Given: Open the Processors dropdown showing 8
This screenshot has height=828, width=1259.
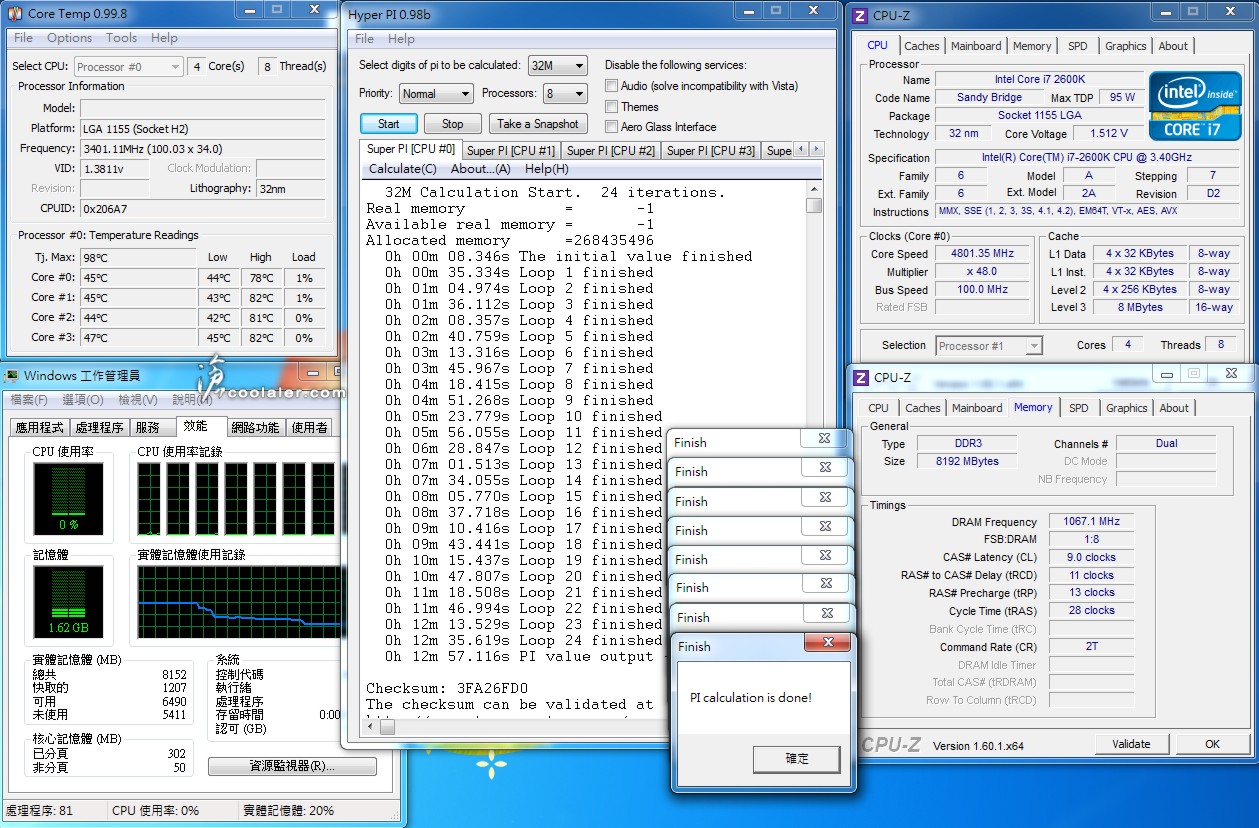Looking at the screenshot, I should (x=565, y=94).
